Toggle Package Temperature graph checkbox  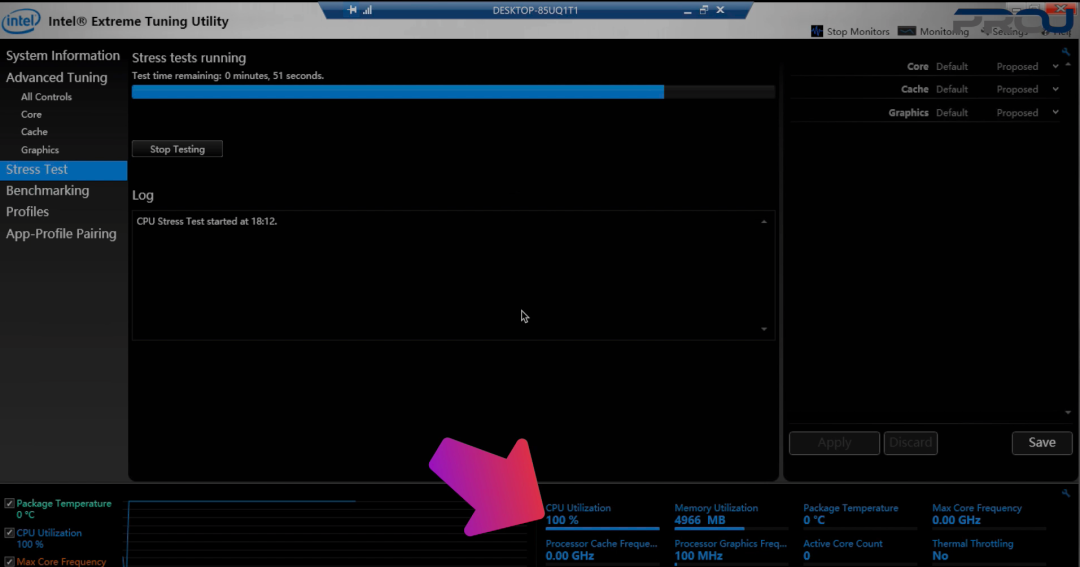[10, 504]
